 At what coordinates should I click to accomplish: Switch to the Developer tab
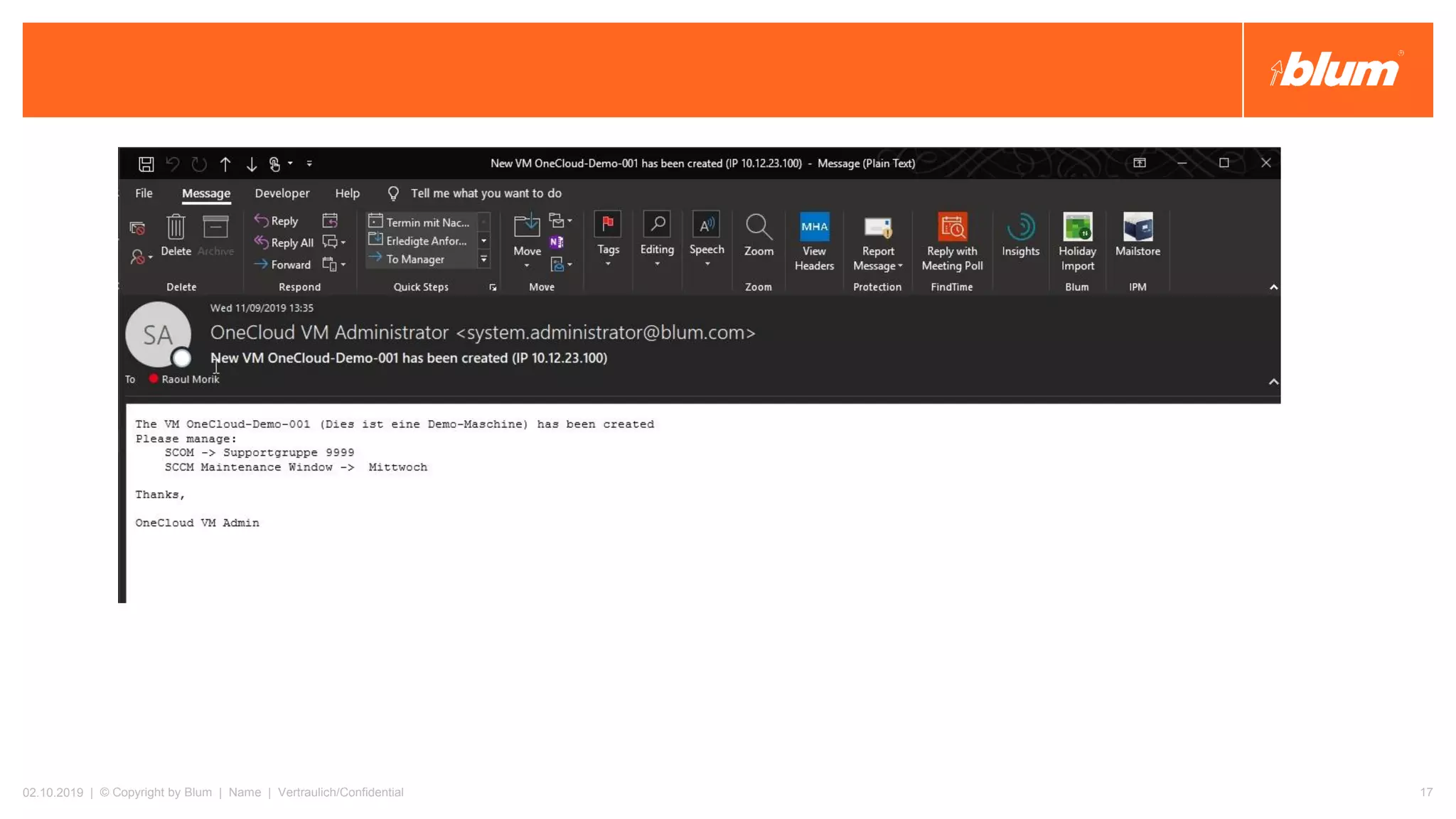coord(282,193)
